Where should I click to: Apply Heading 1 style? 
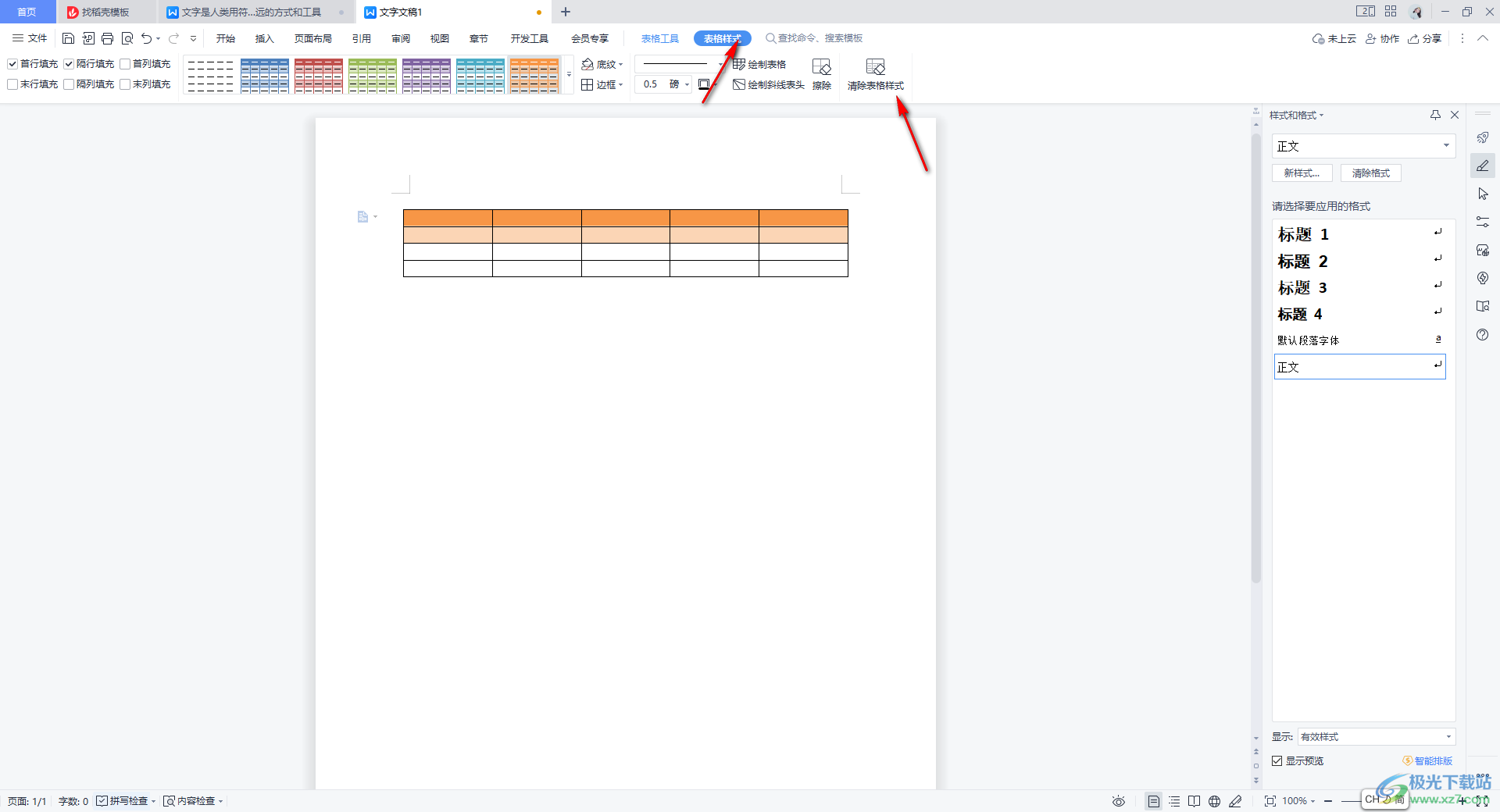[x=1360, y=234]
